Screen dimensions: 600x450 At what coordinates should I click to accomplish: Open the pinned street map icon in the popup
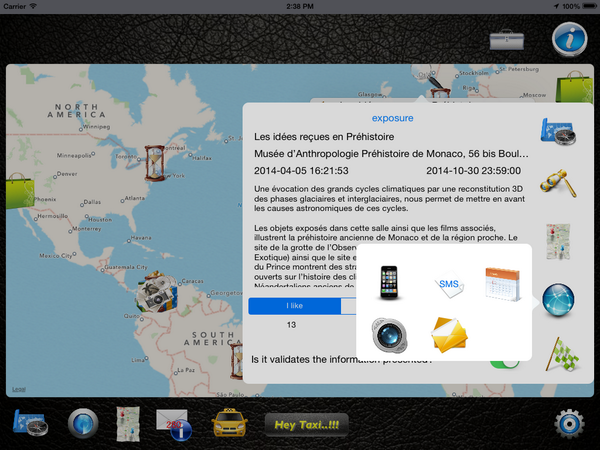click(558, 242)
